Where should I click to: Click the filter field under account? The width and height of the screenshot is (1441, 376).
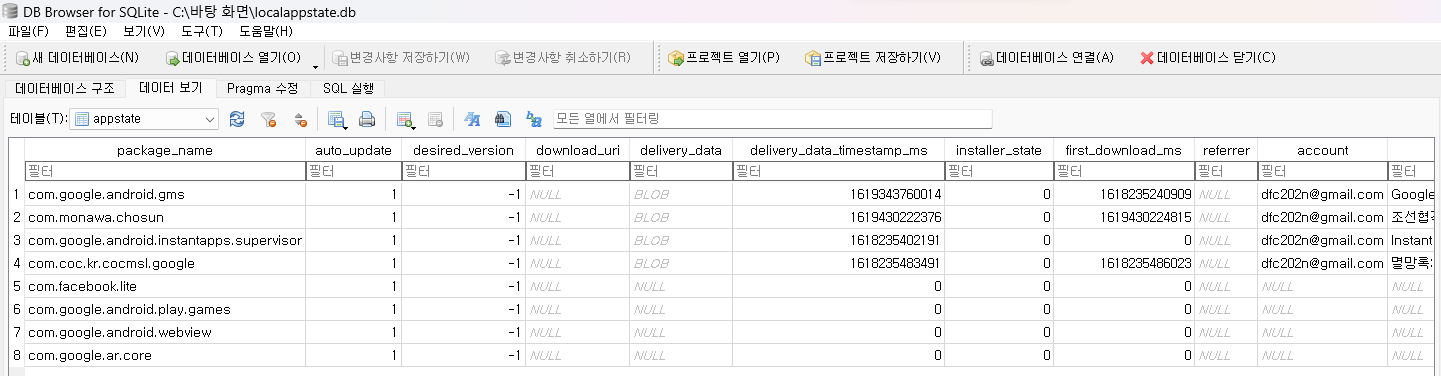1322,171
